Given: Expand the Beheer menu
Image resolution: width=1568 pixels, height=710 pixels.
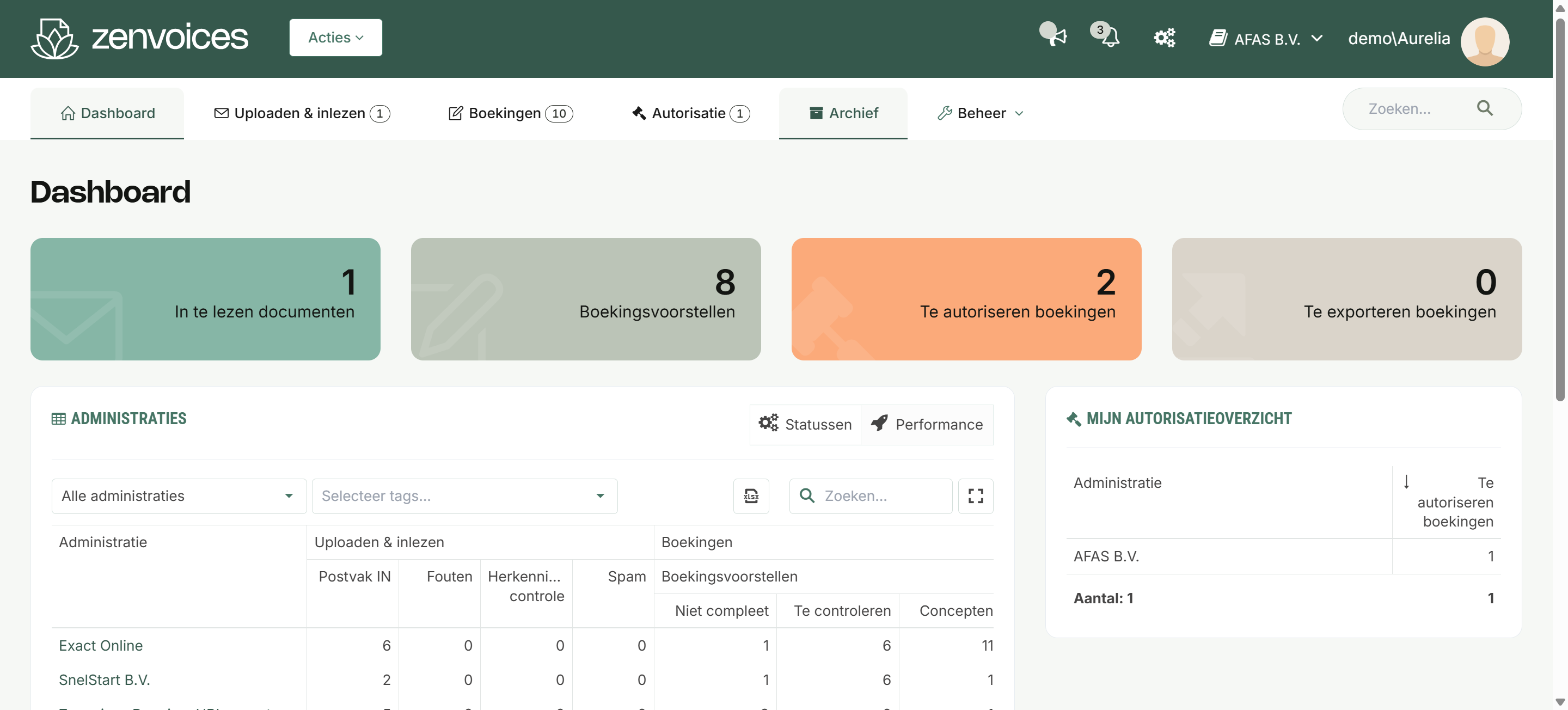Looking at the screenshot, I should [981, 113].
